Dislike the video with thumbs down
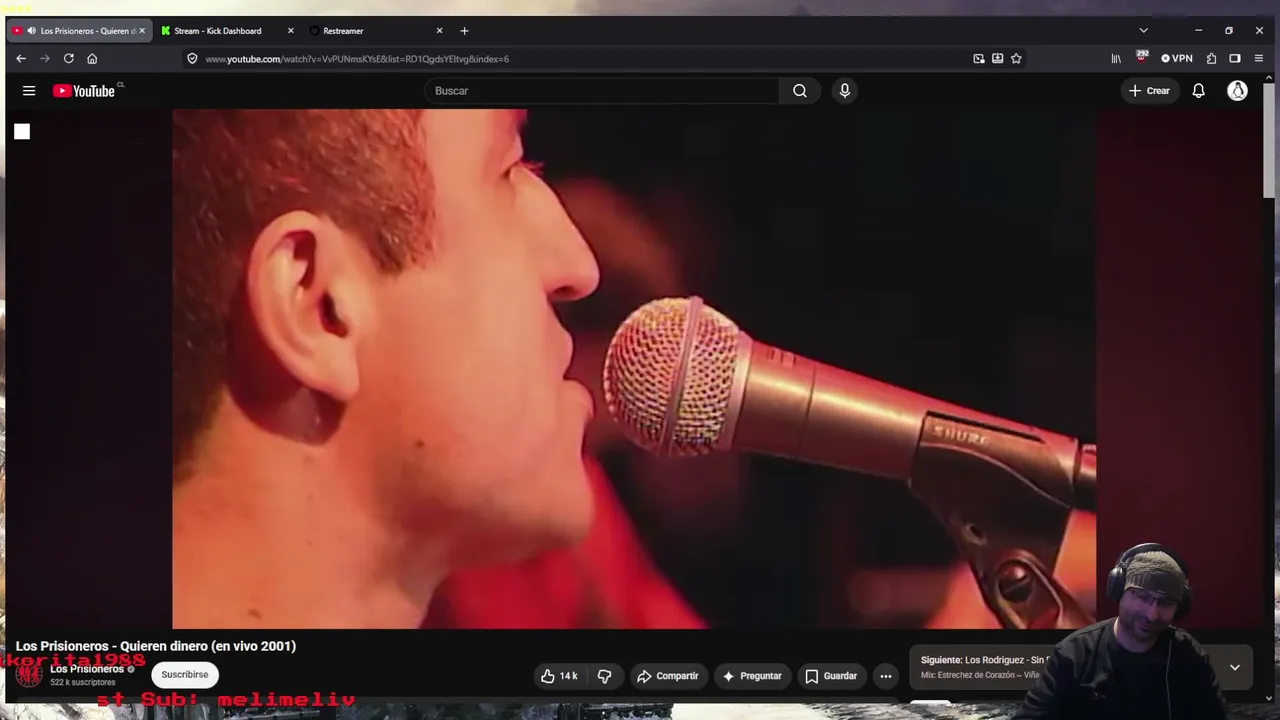The height and width of the screenshot is (720, 1280). [x=604, y=676]
